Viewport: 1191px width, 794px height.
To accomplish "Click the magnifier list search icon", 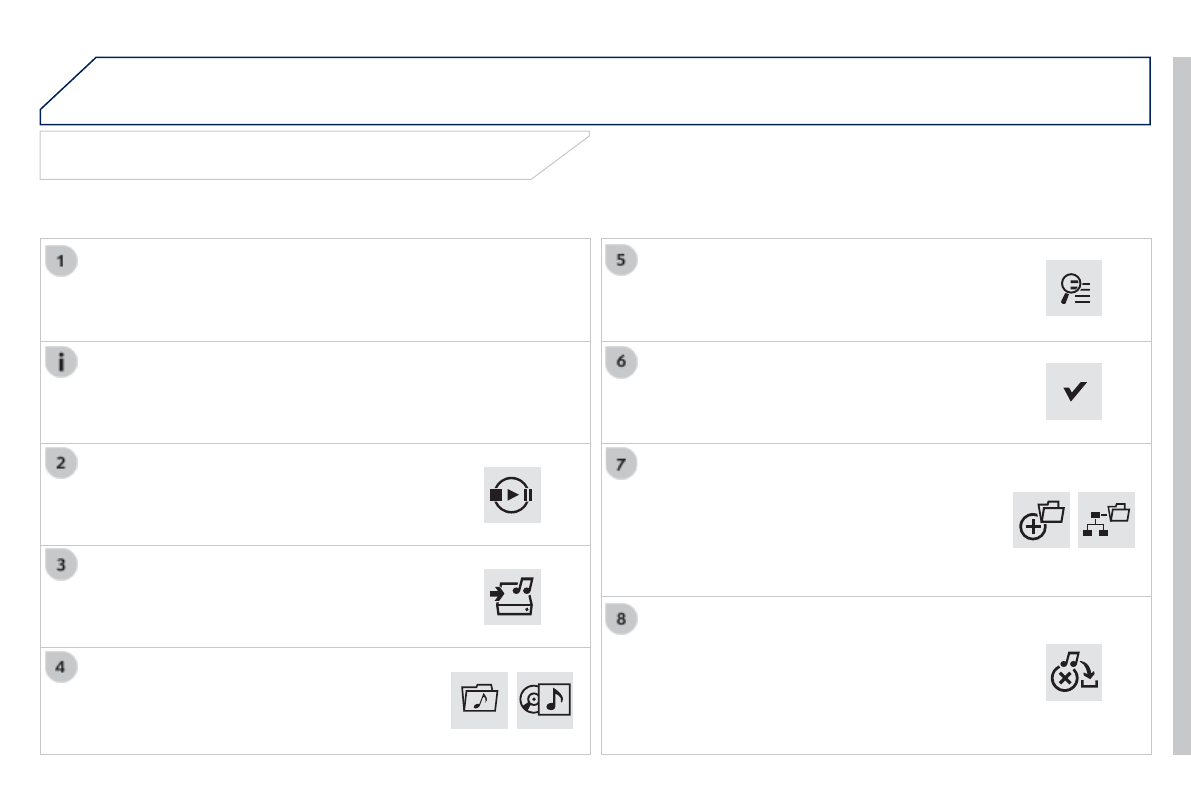I will click(1074, 288).
